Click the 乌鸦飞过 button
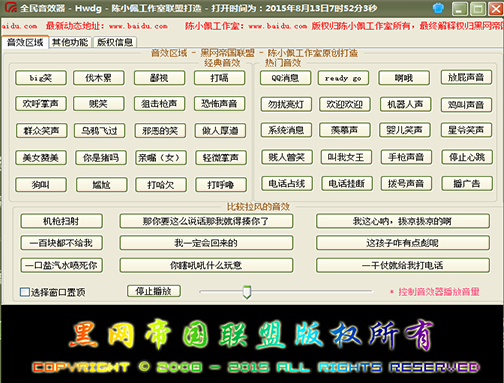The height and width of the screenshot is (383, 504). tap(100, 131)
